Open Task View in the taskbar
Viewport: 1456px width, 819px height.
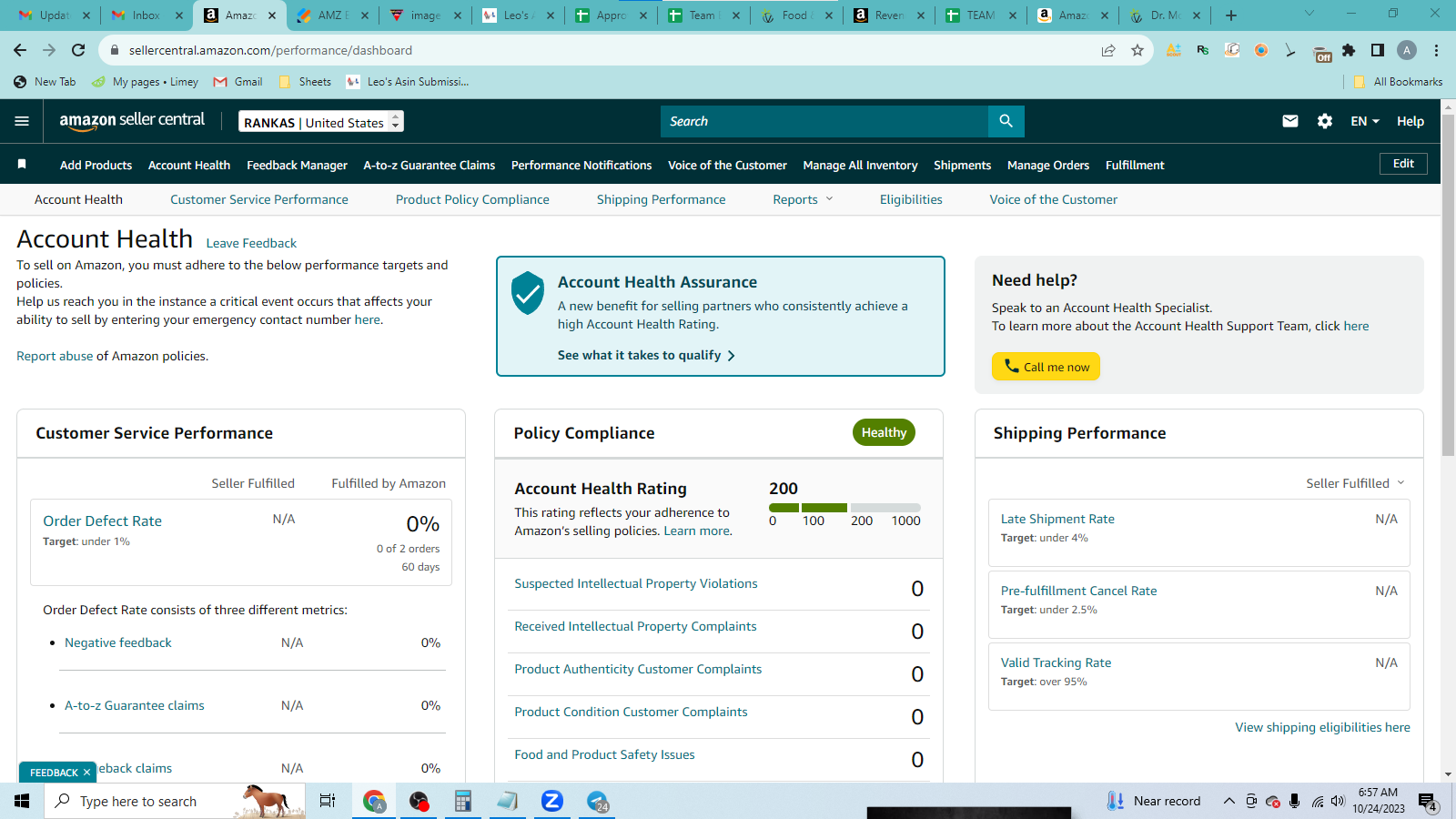click(x=328, y=801)
